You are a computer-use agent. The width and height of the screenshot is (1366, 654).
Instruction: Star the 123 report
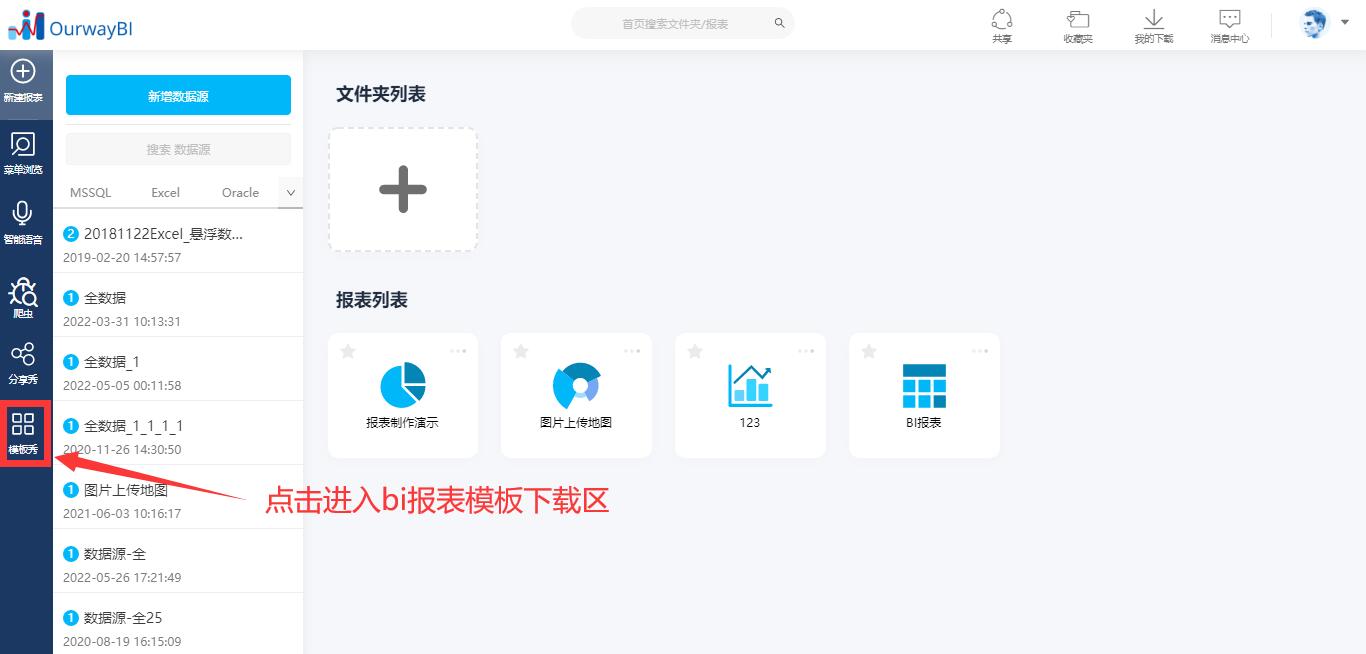point(695,351)
